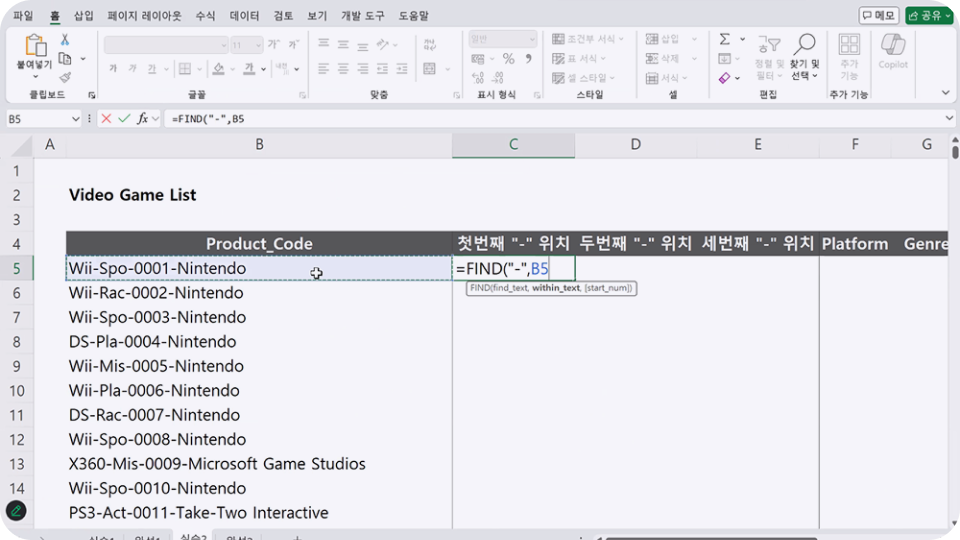Click the Decrease Decimal icon

[x=498, y=78]
